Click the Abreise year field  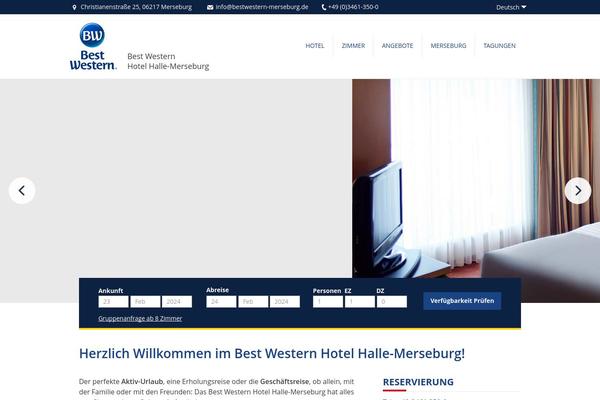point(285,302)
